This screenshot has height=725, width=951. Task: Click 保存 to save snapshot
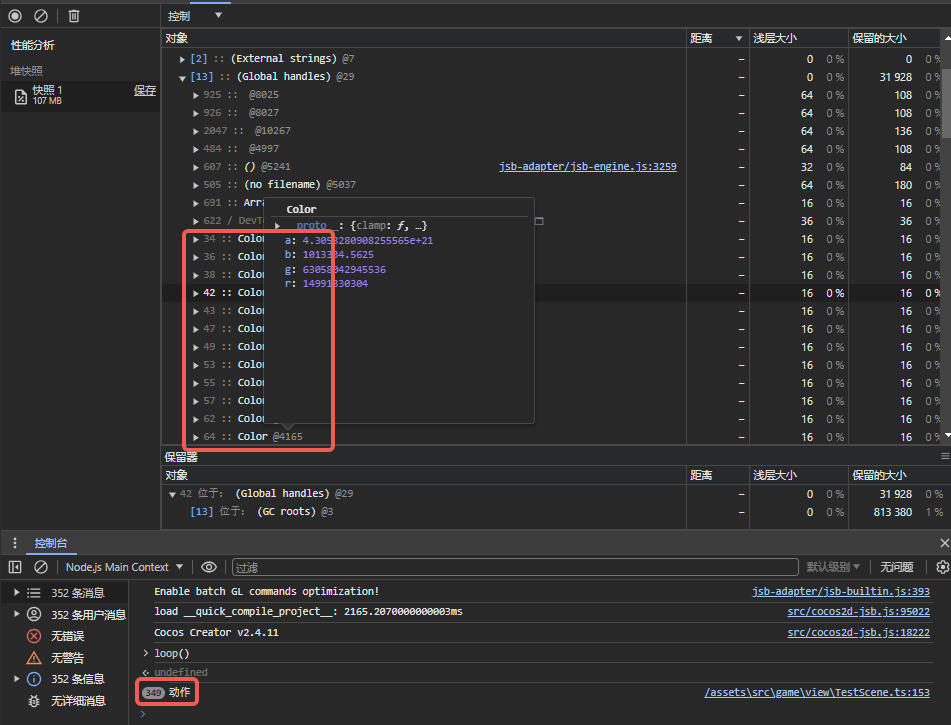tap(145, 90)
